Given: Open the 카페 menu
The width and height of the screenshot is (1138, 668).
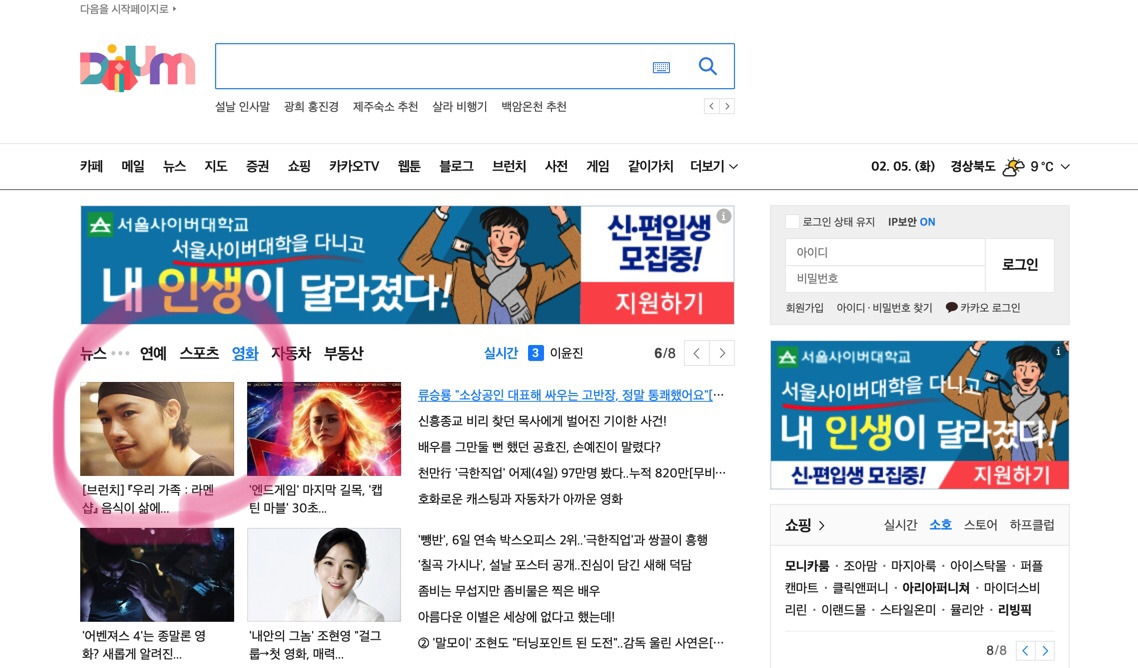Looking at the screenshot, I should click(x=91, y=166).
